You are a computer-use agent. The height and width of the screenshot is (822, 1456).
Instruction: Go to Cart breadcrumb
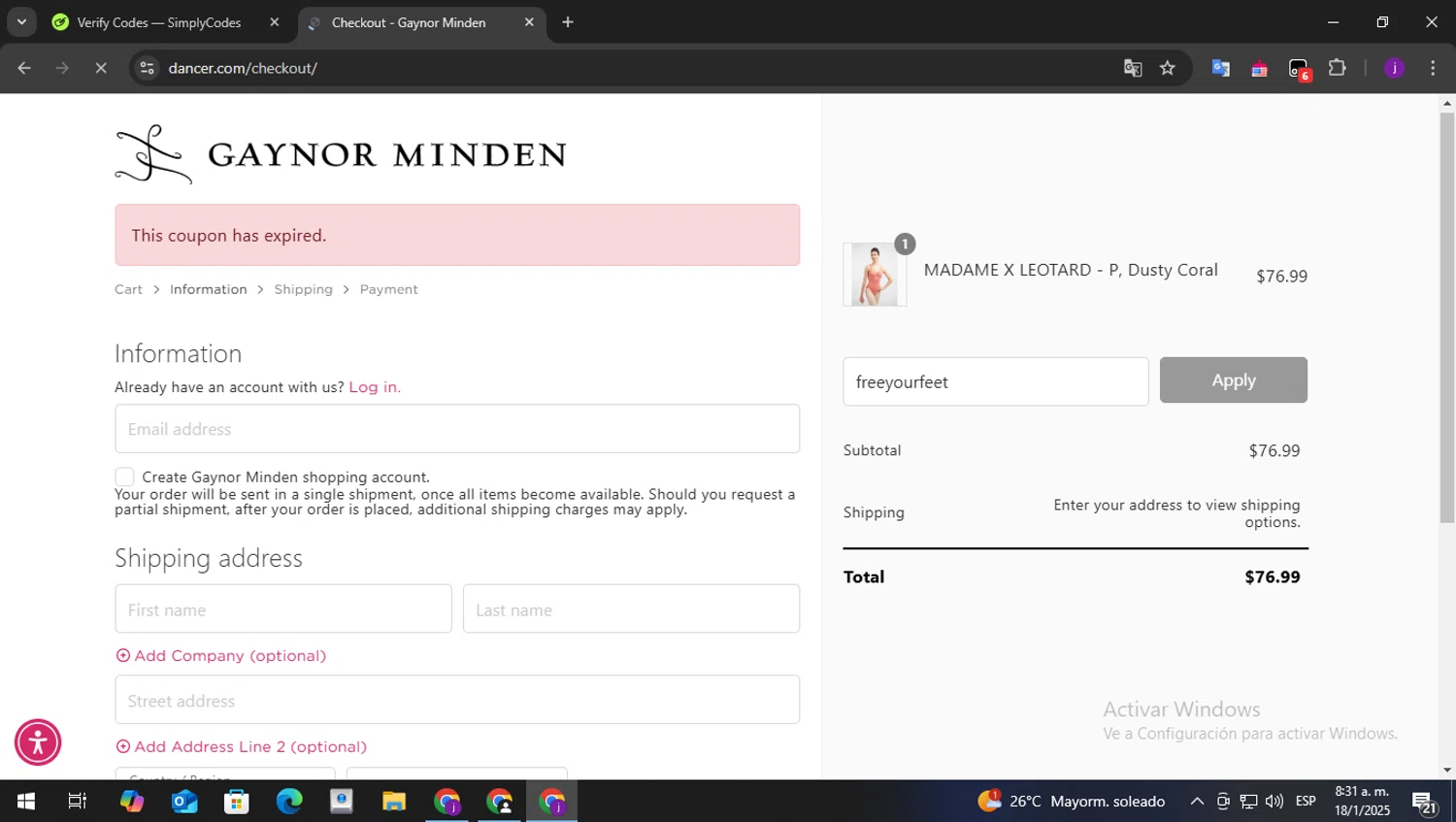128,289
